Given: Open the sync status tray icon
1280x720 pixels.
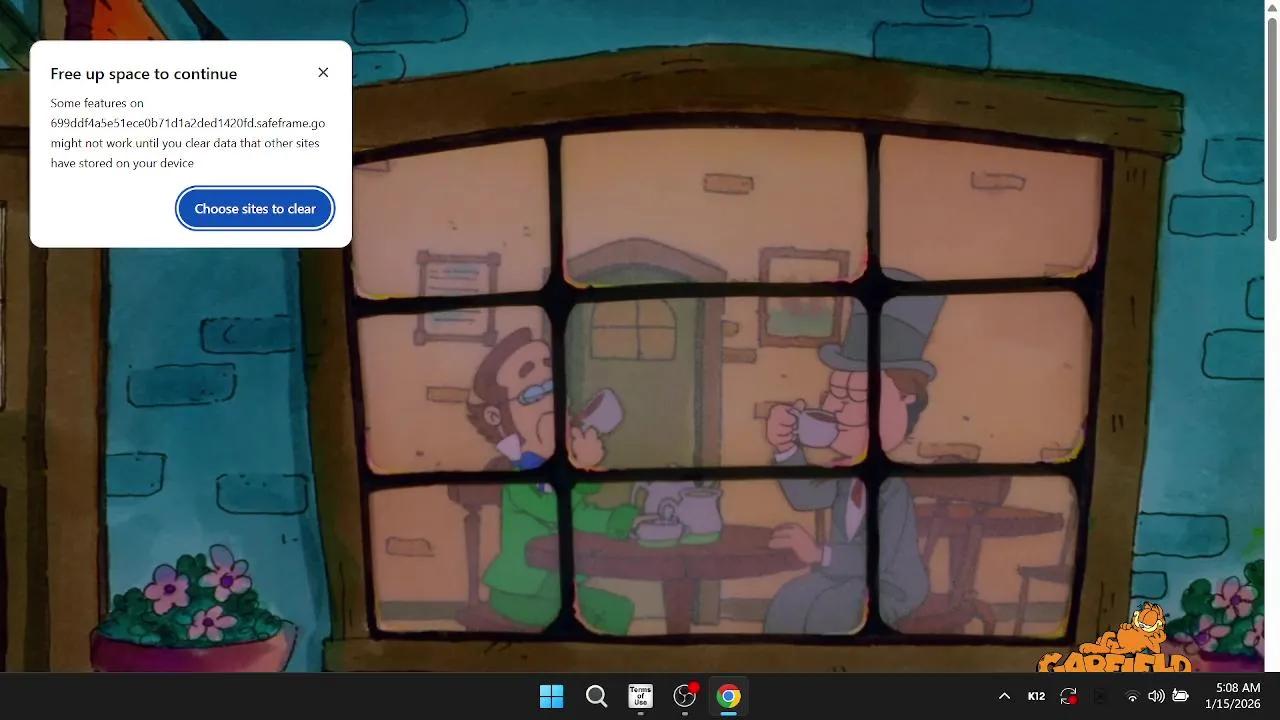Looking at the screenshot, I should click(x=1068, y=696).
